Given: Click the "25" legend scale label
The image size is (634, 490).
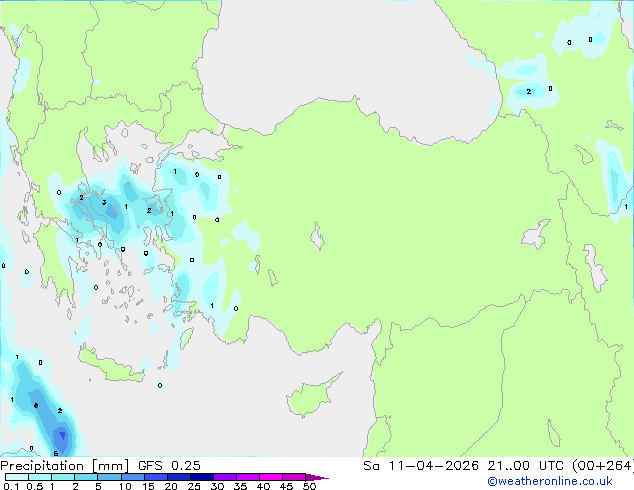Looking at the screenshot, I should pyautogui.click(x=194, y=486).
